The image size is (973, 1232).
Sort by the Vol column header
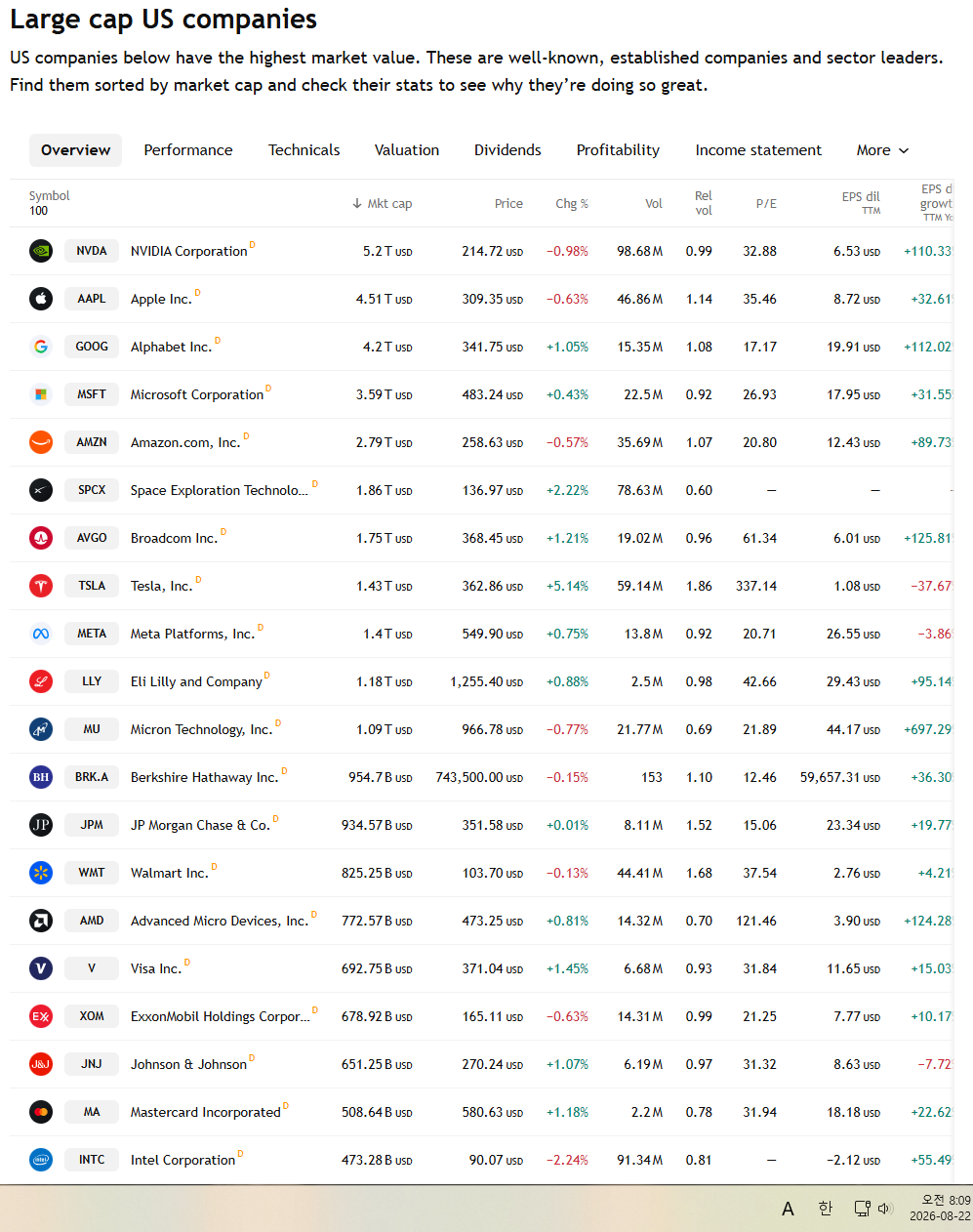click(654, 203)
